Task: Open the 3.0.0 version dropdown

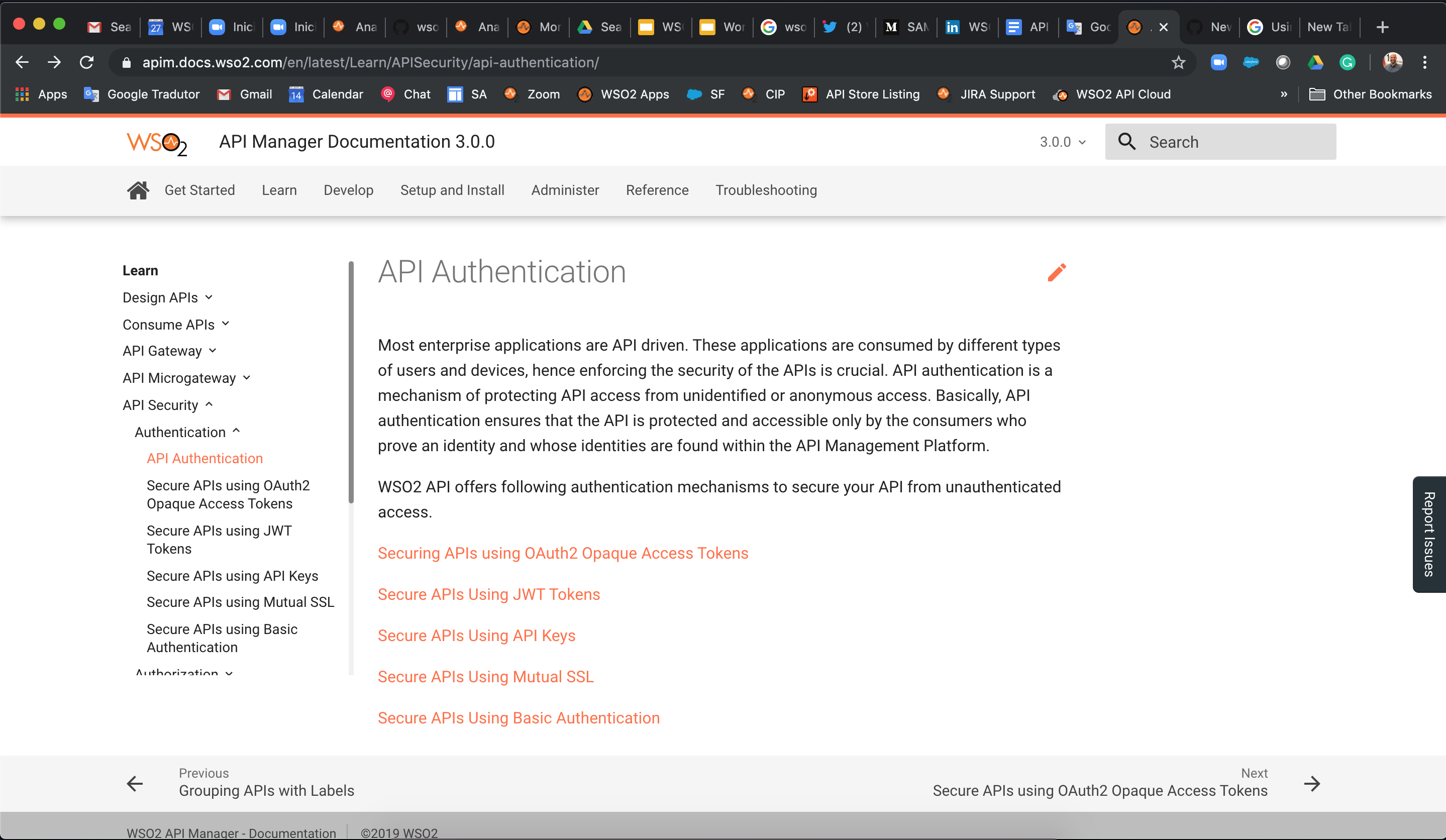Action: pyautogui.click(x=1062, y=142)
